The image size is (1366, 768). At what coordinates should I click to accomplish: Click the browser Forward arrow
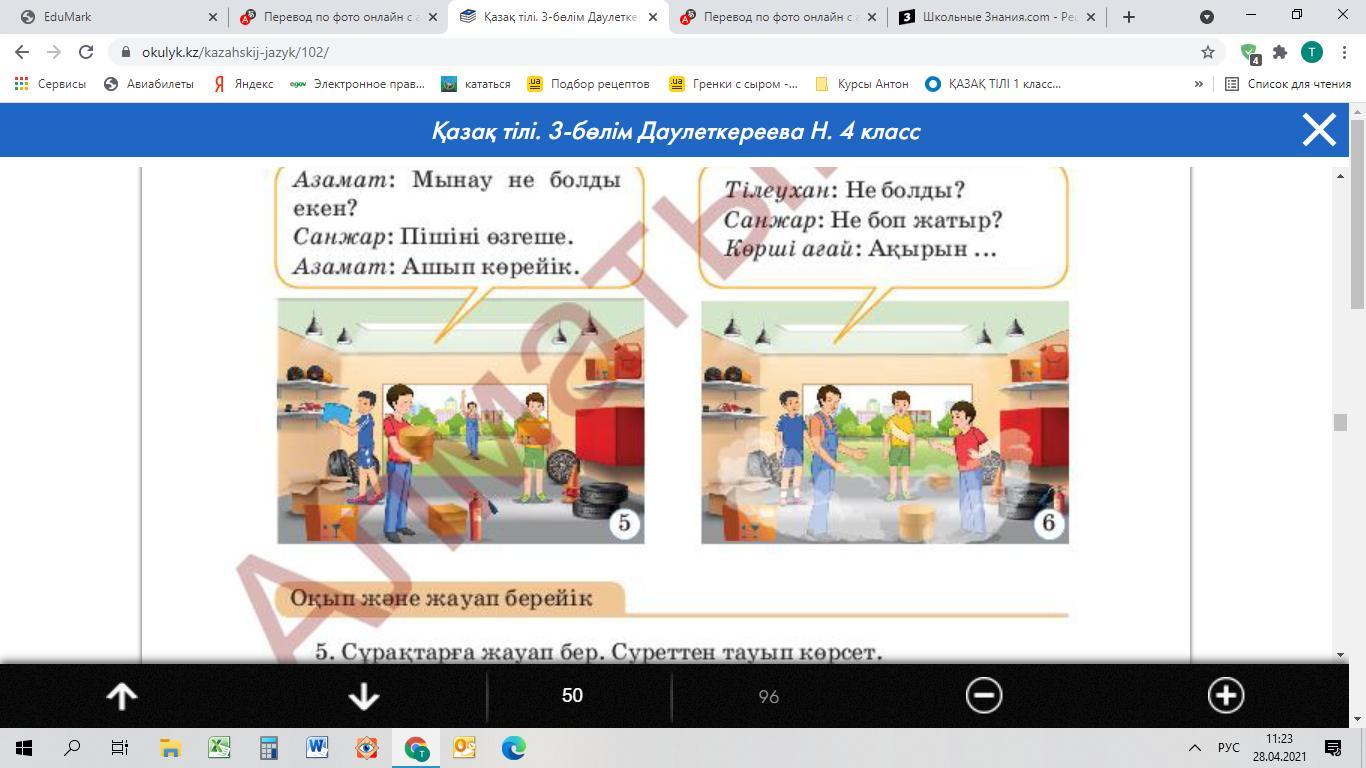pos(54,52)
